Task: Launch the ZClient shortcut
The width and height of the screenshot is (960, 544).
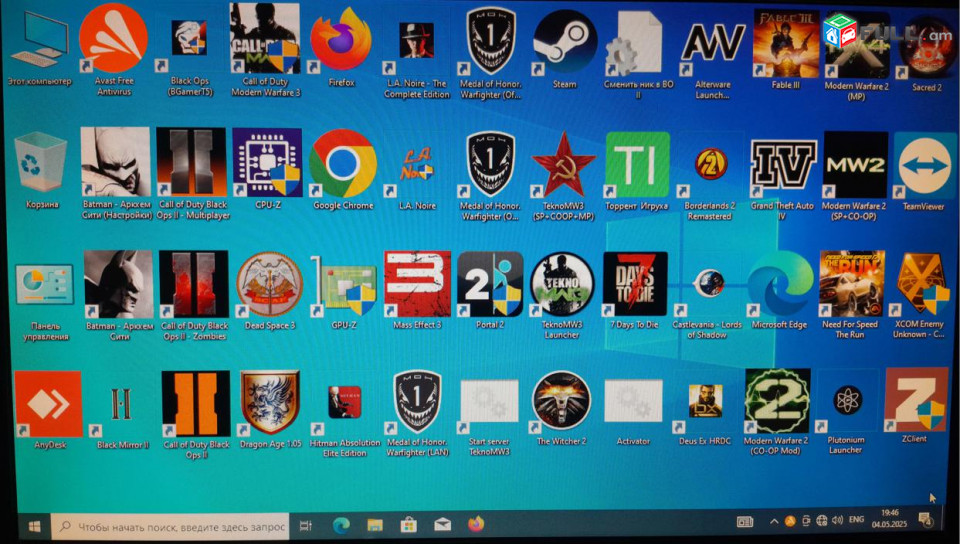Action: pos(916,399)
